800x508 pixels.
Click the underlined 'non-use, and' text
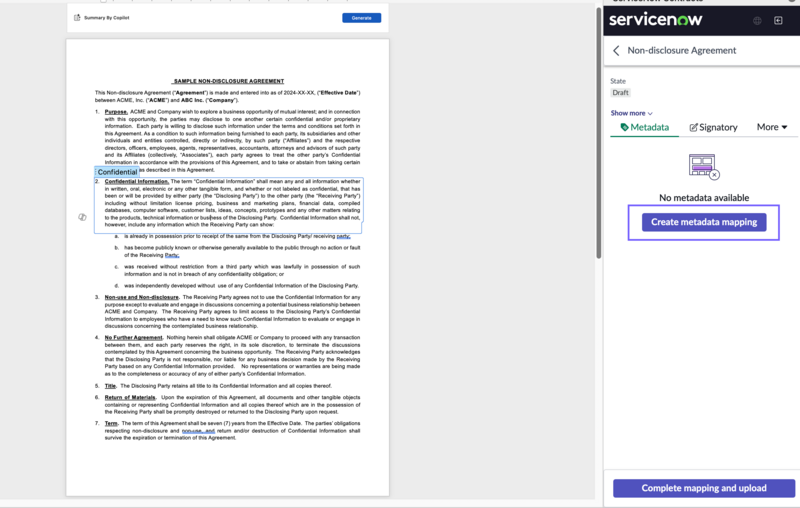click(198, 431)
